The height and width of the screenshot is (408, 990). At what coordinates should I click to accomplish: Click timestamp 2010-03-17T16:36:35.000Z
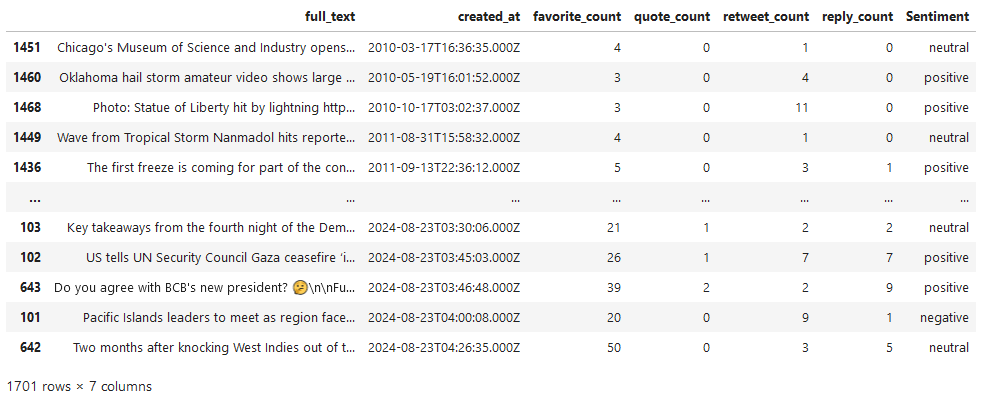coord(444,47)
